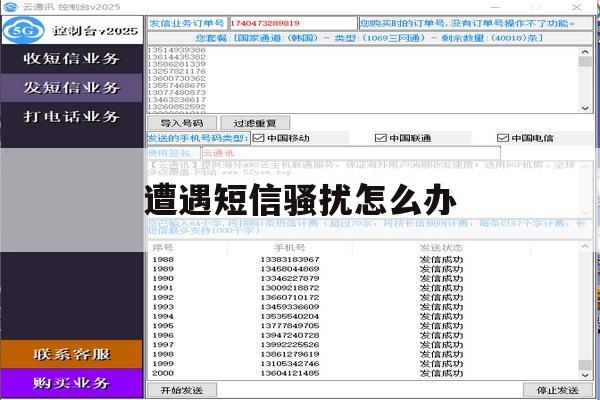Select phone number 13458044869
The height and width of the screenshot is (400, 600).
coord(290,269)
